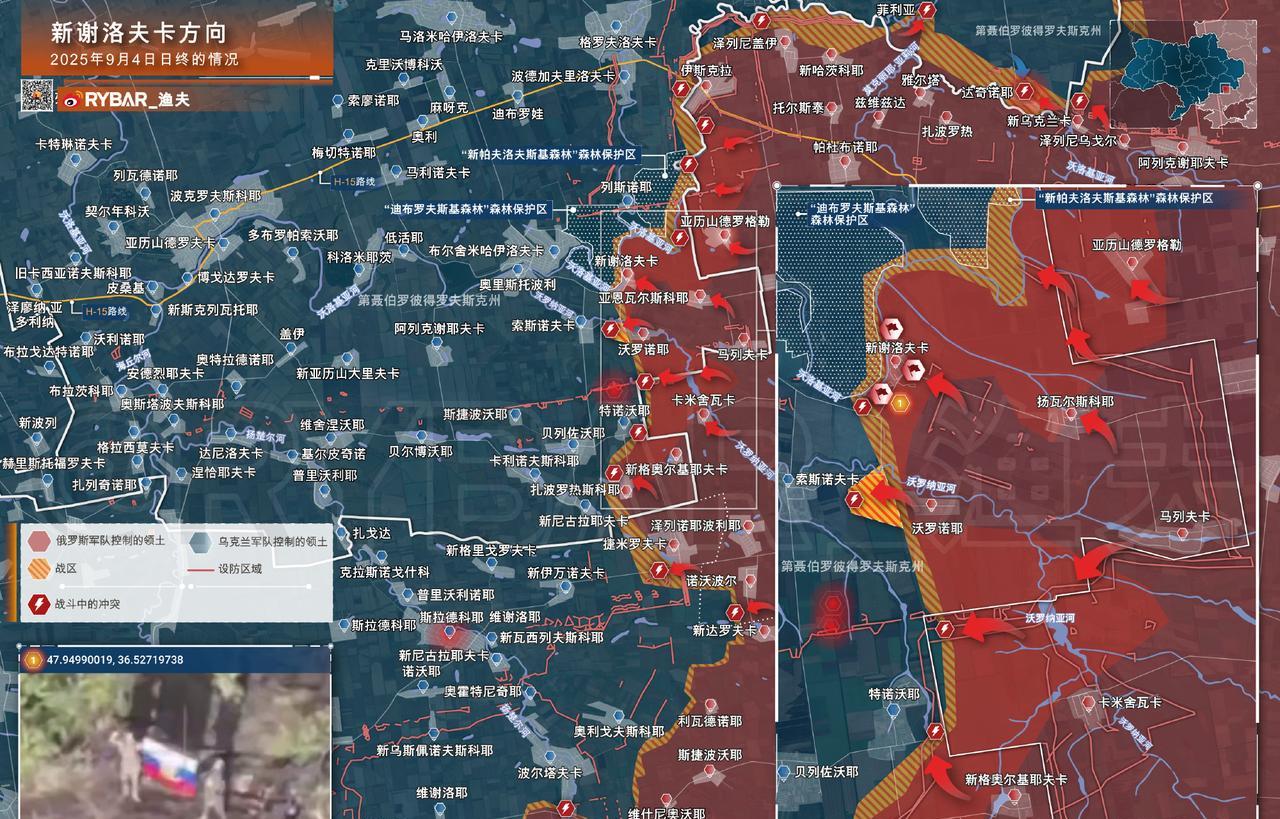Click the label 新哈茨科耶

click(x=831, y=70)
